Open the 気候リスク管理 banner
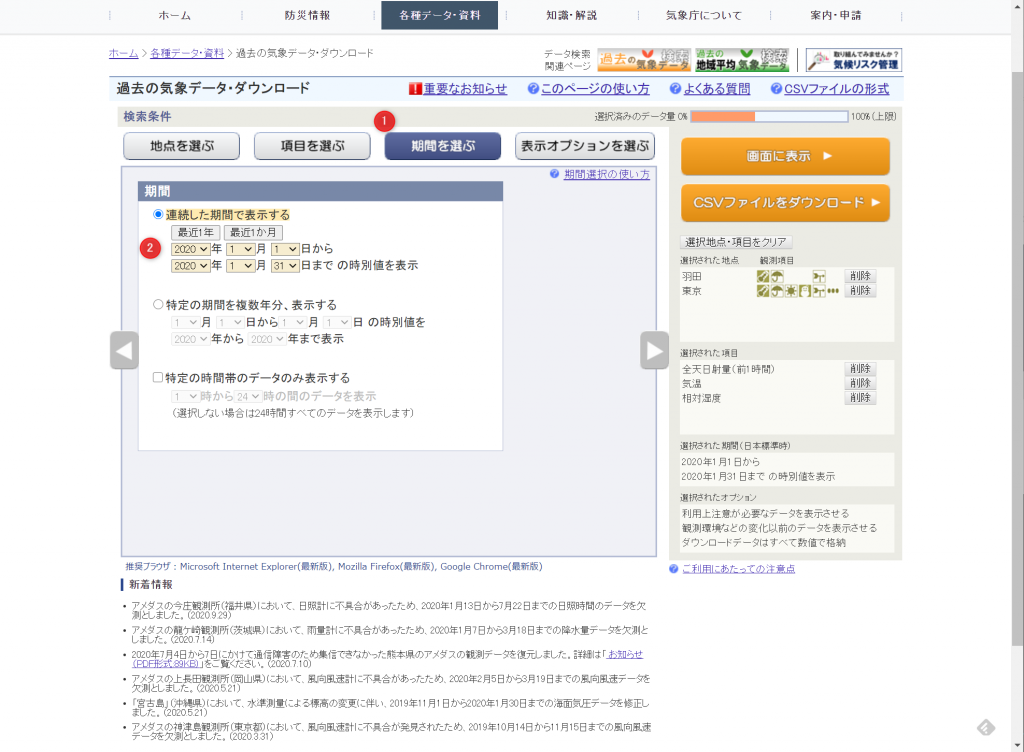1024x752 pixels. (x=853, y=60)
